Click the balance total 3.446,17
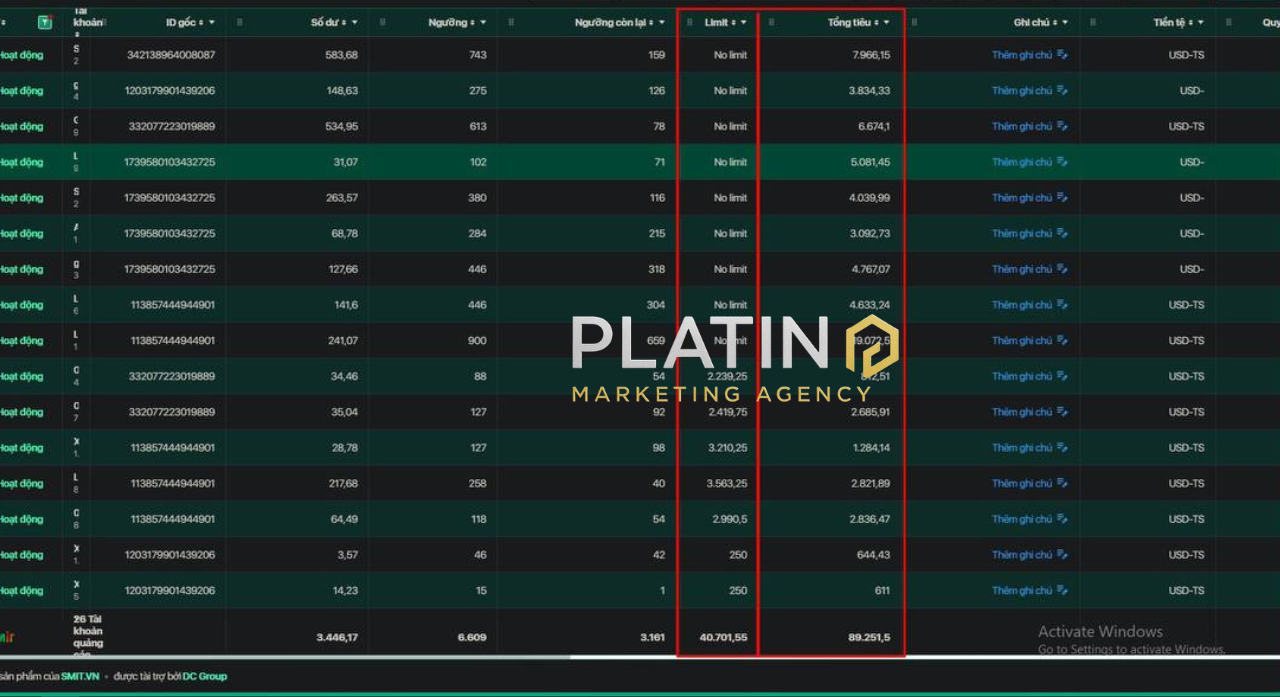Screen dimensions: 1280x697 pos(337,637)
